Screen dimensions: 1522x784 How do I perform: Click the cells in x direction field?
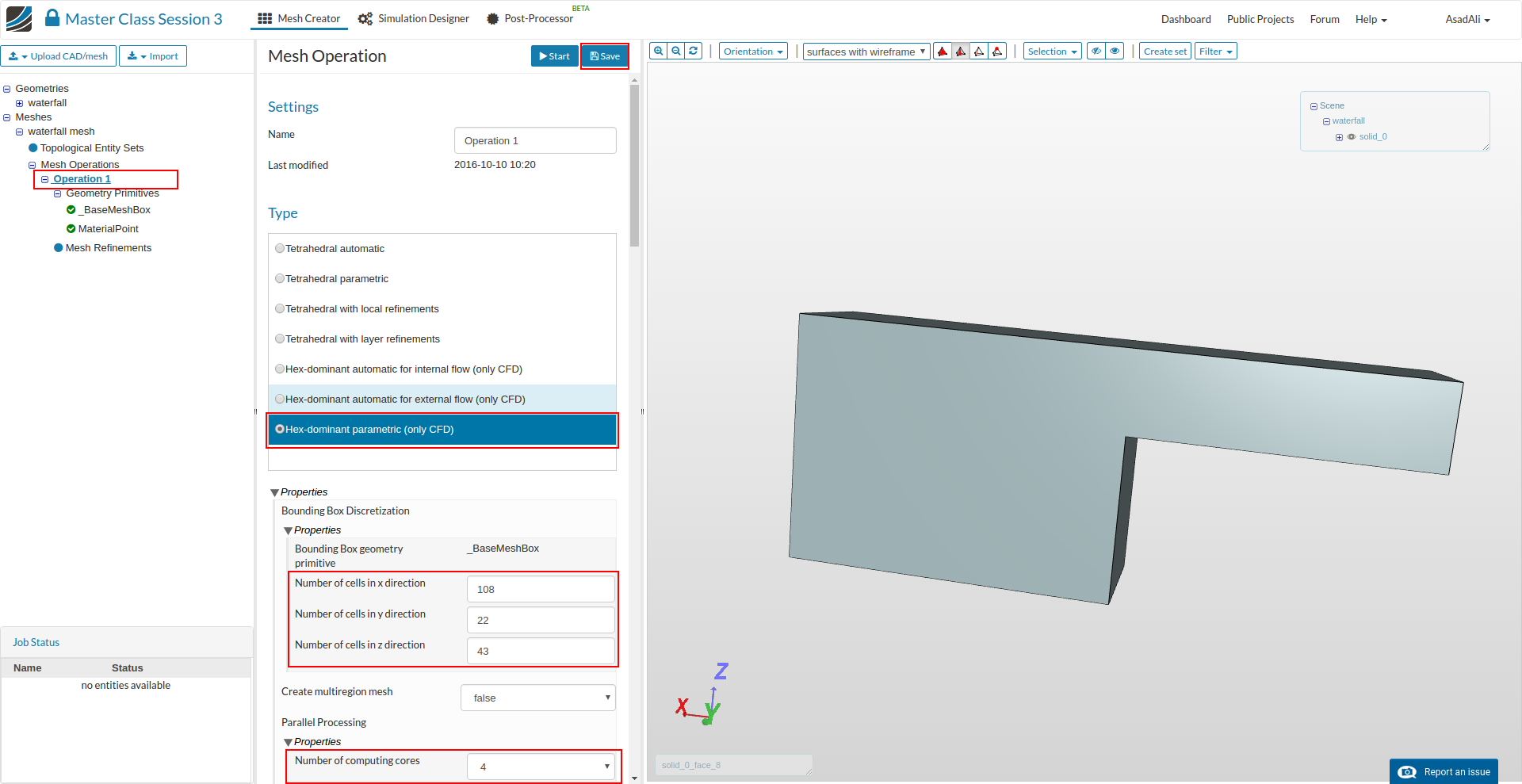541,589
